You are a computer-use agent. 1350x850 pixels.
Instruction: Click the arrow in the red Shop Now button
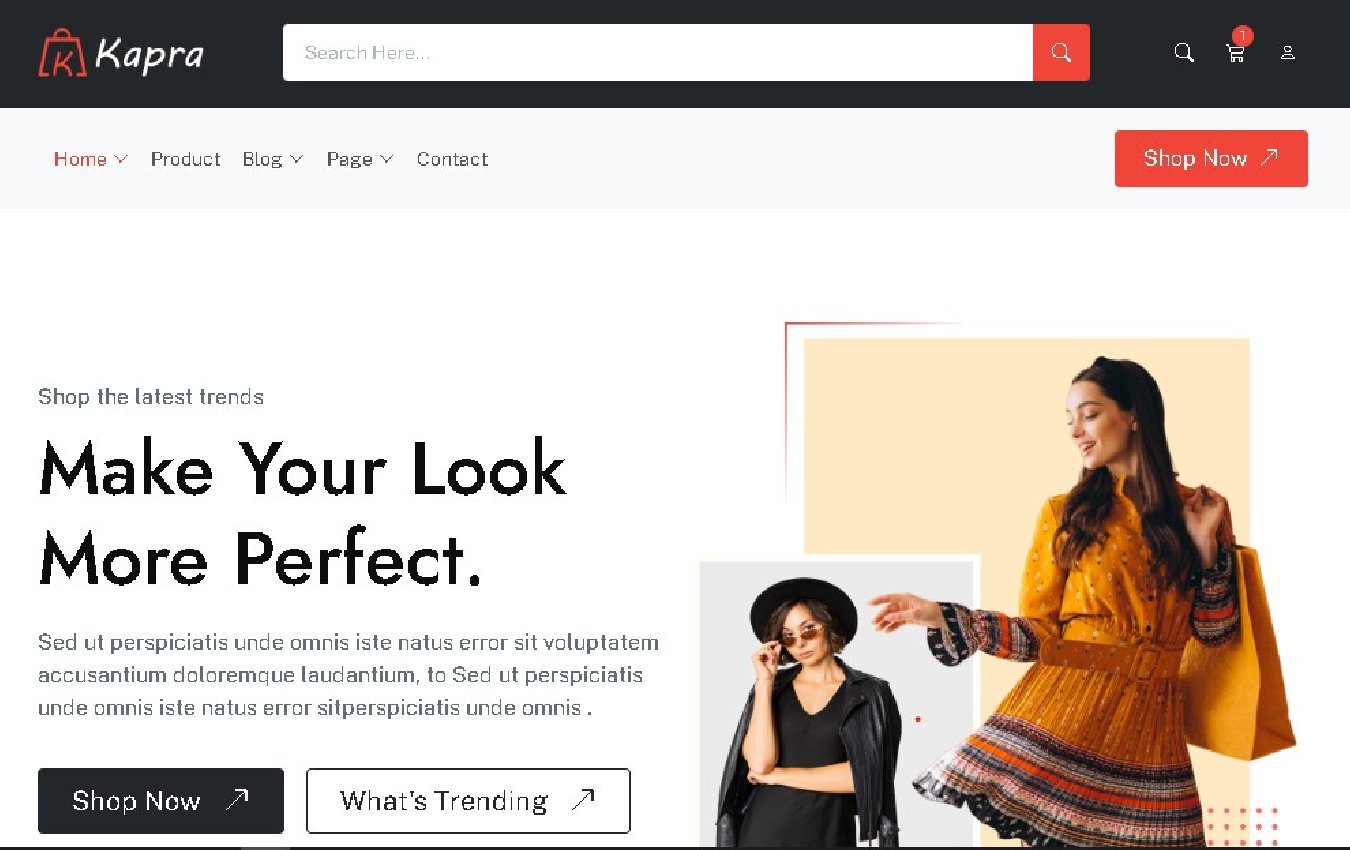coord(1269,157)
